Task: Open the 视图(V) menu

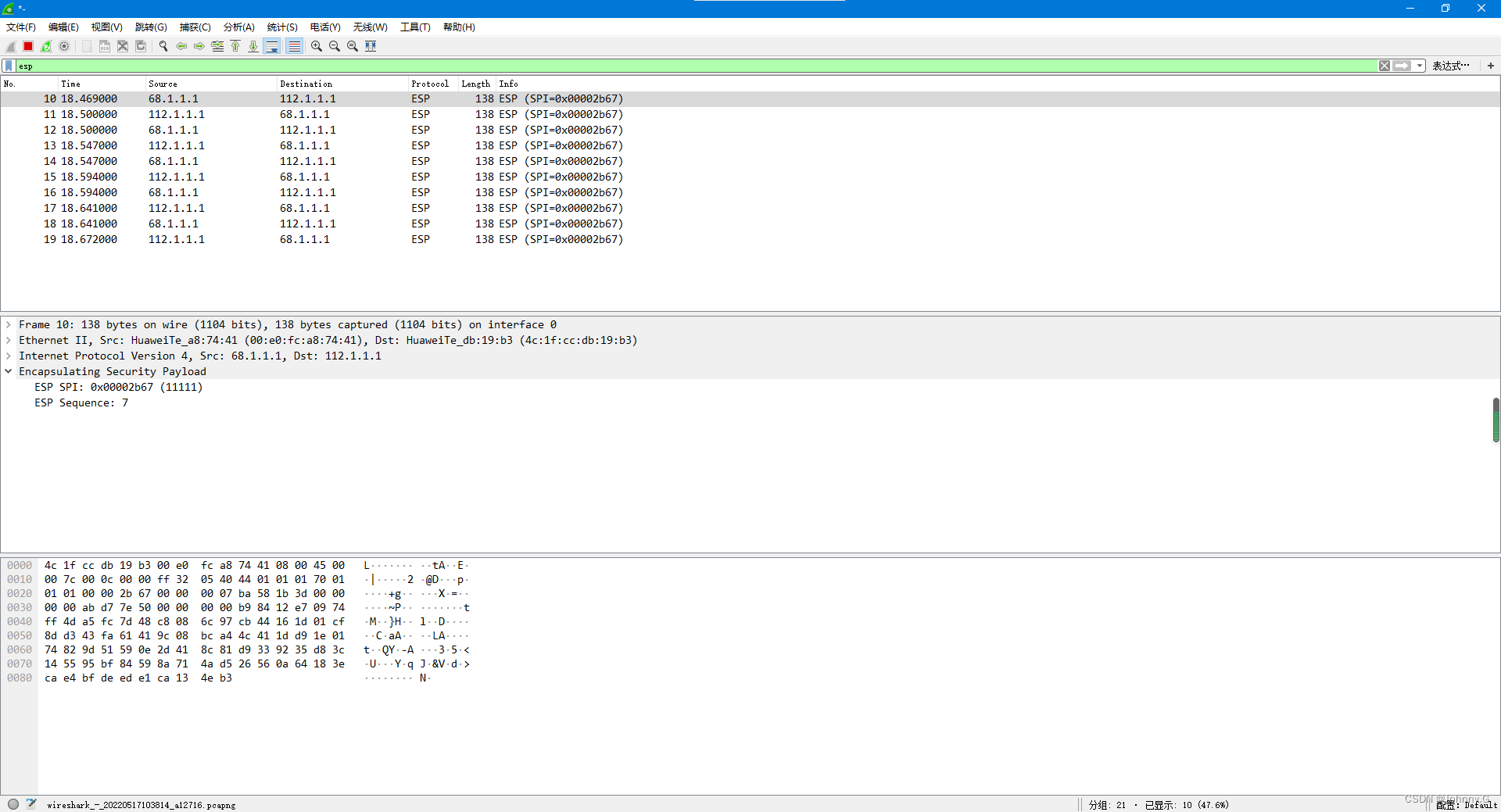Action: pyautogui.click(x=106, y=27)
